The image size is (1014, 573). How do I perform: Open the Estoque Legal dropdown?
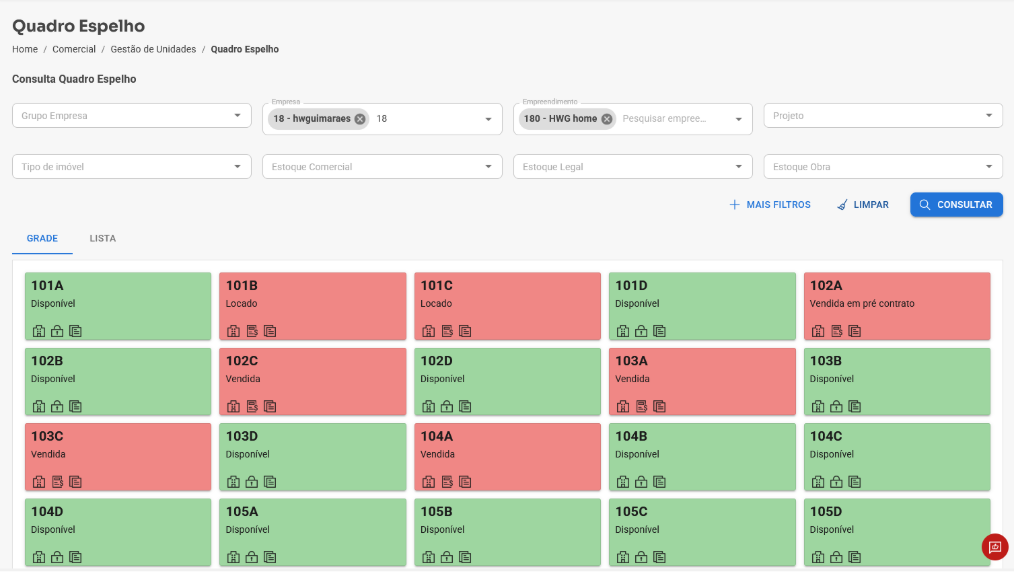tap(632, 167)
